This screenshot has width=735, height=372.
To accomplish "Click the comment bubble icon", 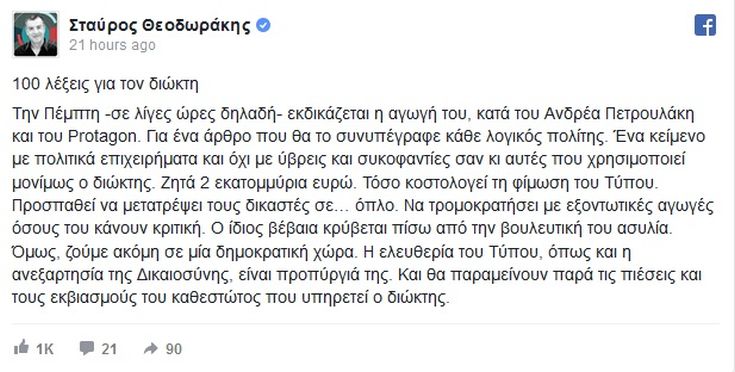I will 87,348.
